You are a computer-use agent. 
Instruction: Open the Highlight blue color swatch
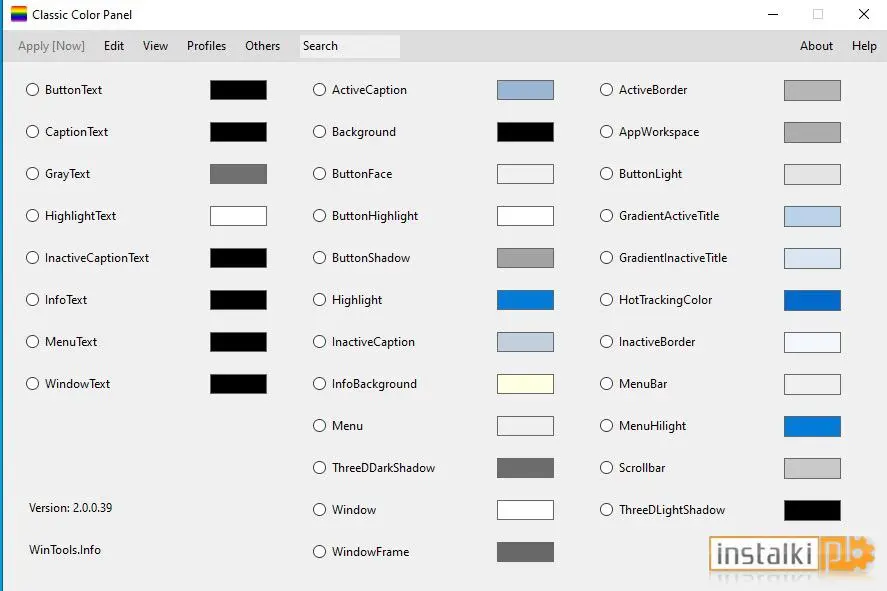point(525,300)
